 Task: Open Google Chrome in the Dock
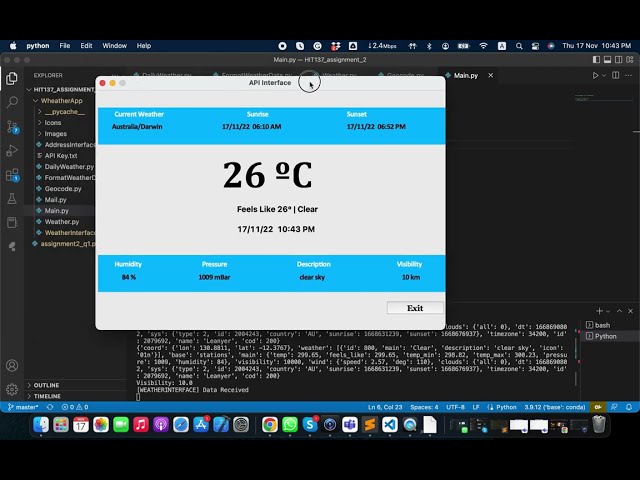pos(270,424)
